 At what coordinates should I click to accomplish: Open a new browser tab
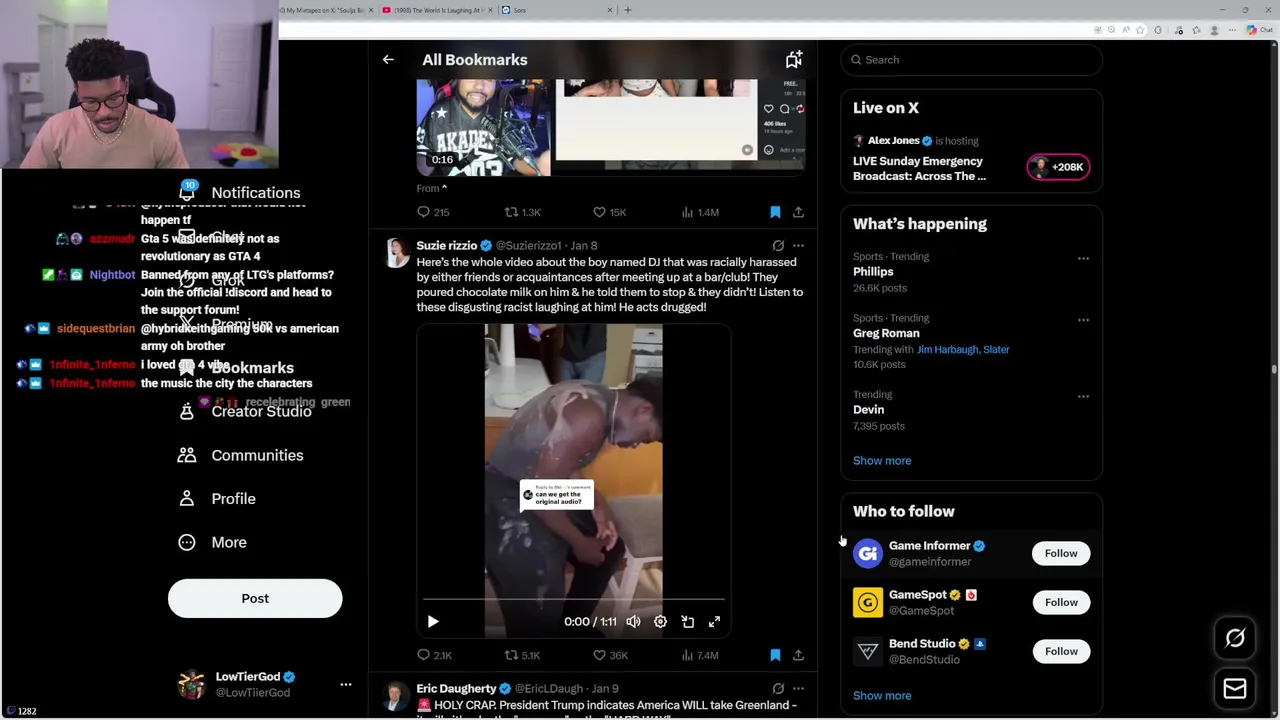pyautogui.click(x=628, y=10)
